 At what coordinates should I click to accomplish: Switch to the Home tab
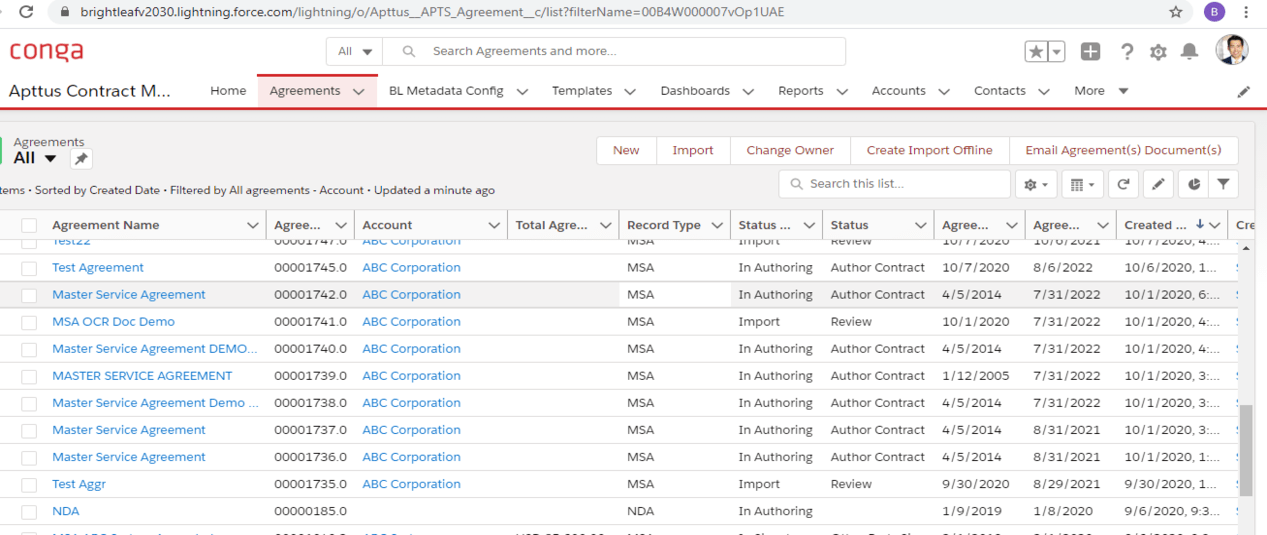click(228, 91)
